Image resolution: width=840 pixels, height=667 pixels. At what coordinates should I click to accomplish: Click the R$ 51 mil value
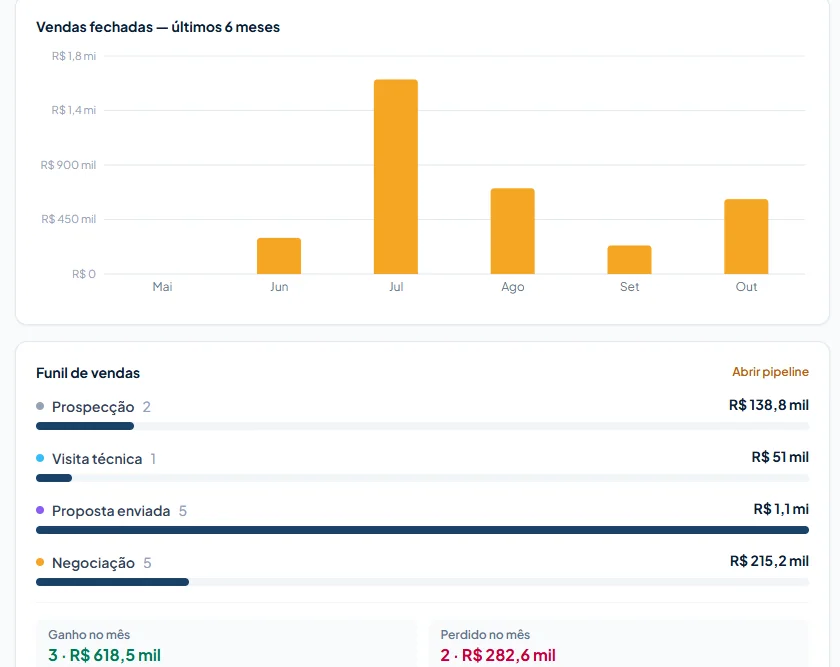tap(780, 457)
